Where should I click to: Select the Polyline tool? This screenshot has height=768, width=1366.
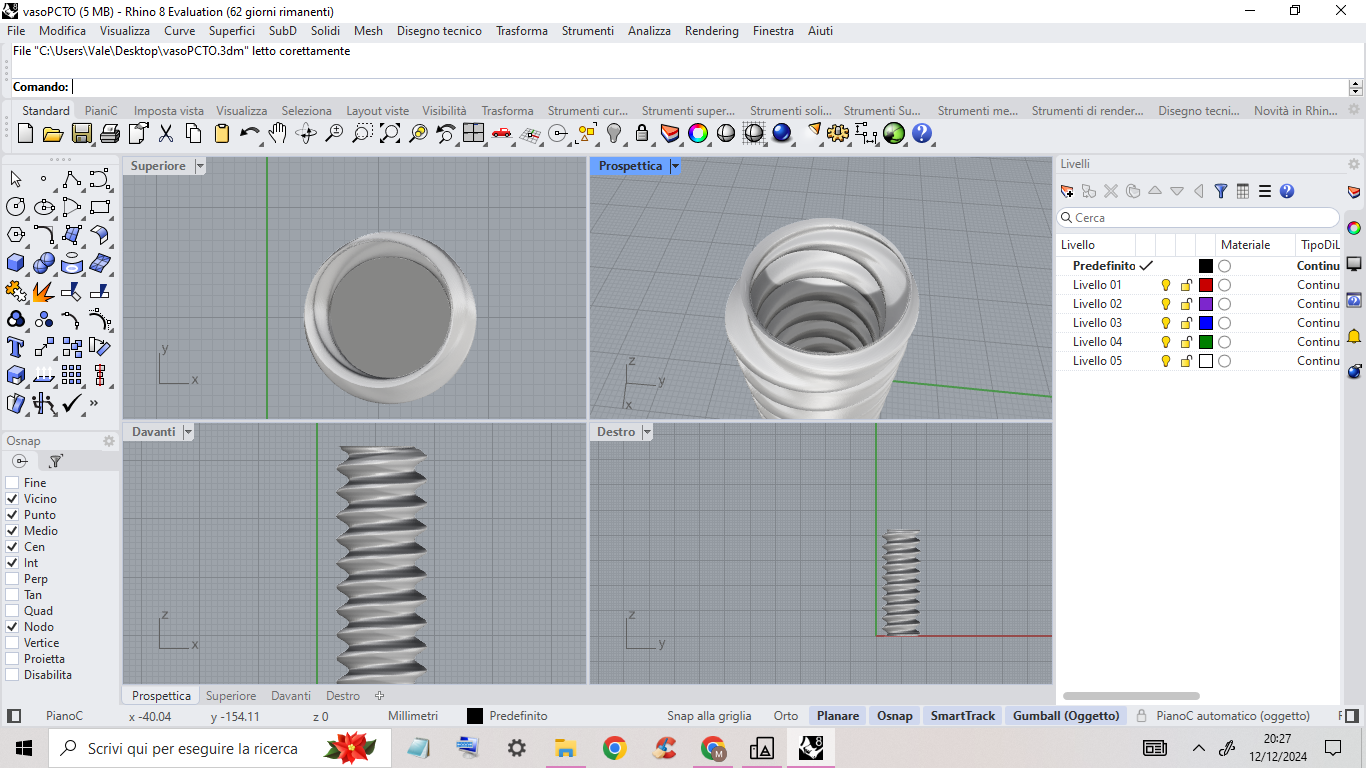pos(72,179)
